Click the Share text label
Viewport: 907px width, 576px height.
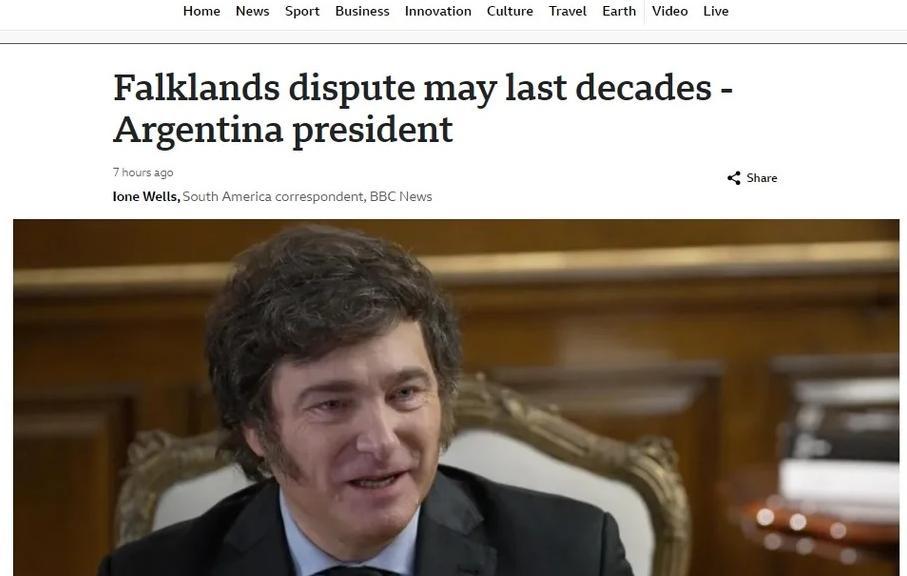(762, 178)
